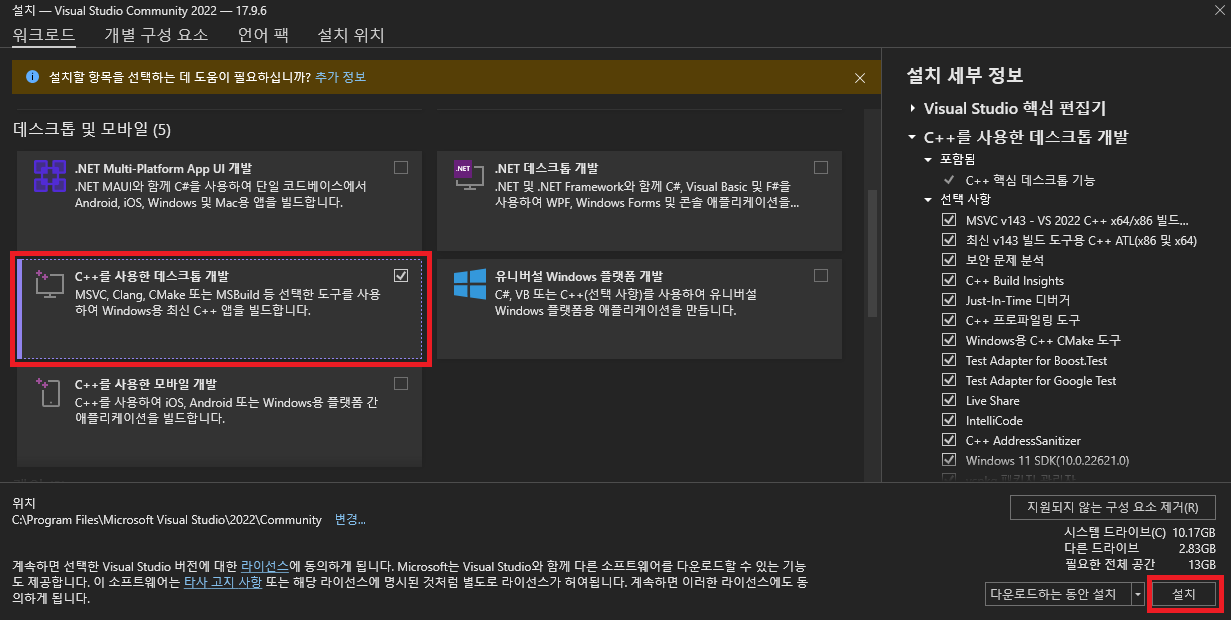Image resolution: width=1231 pixels, height=620 pixels.
Task: Open the 추가 정보 link
Action: tap(340, 77)
